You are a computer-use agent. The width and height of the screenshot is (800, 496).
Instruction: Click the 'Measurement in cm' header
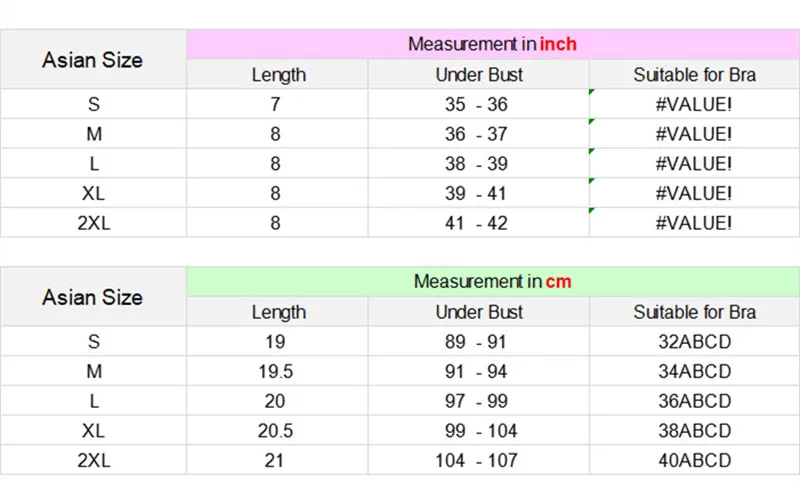[x=492, y=282]
